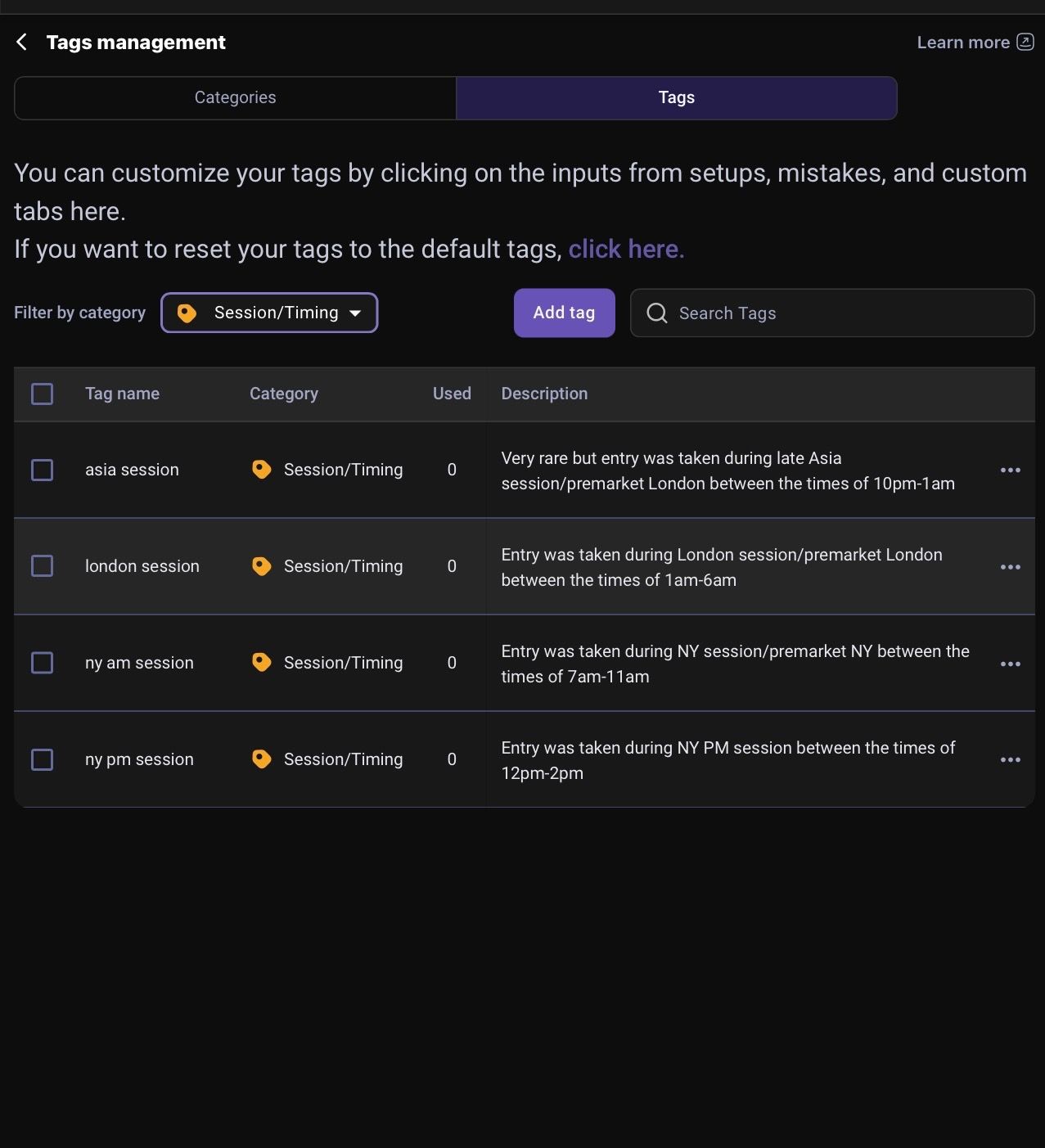Sort by the Used column header
This screenshot has height=1148, width=1045.
click(452, 394)
